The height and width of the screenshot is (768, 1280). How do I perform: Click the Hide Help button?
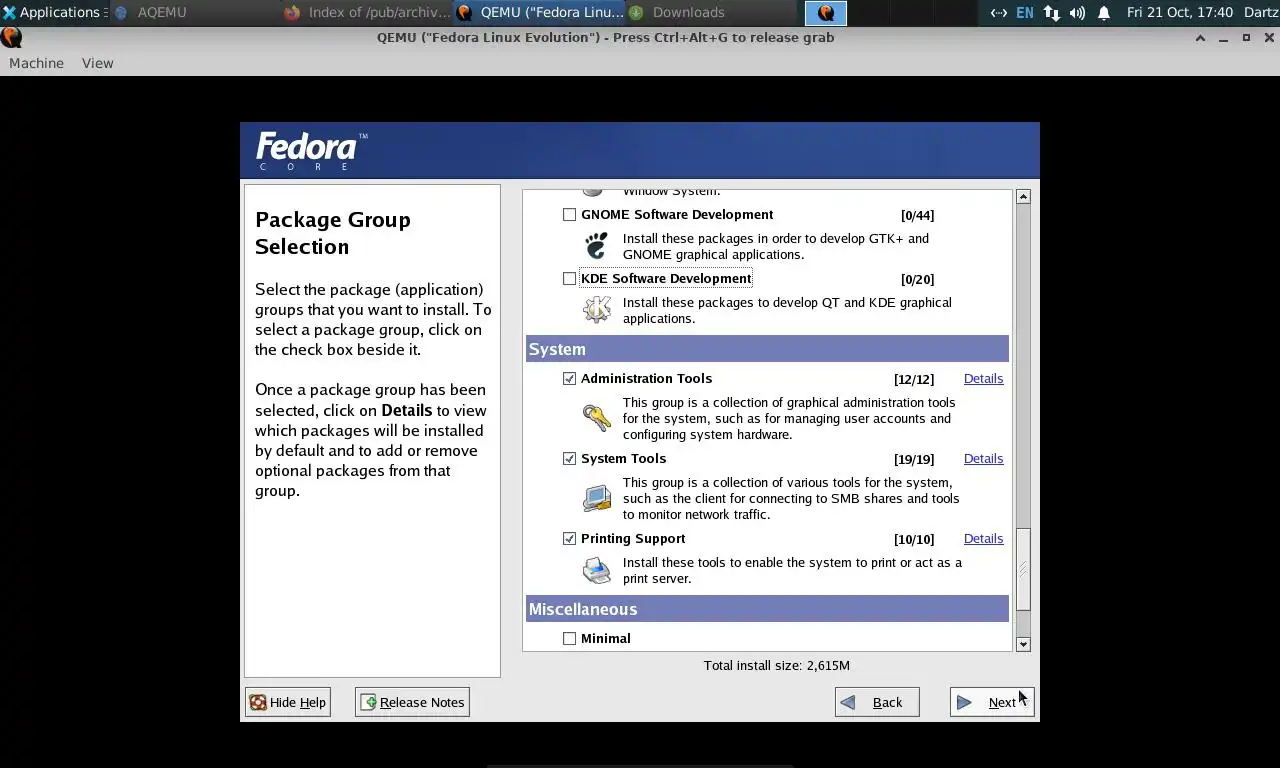pos(287,702)
